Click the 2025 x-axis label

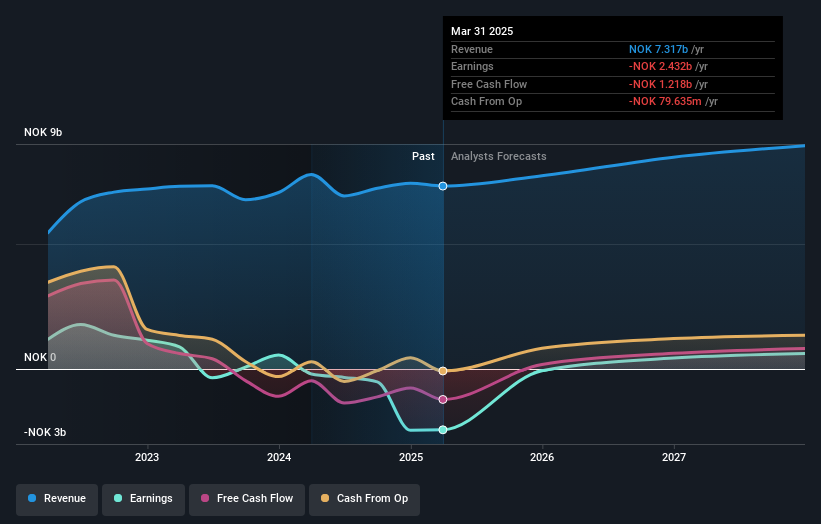click(x=411, y=458)
